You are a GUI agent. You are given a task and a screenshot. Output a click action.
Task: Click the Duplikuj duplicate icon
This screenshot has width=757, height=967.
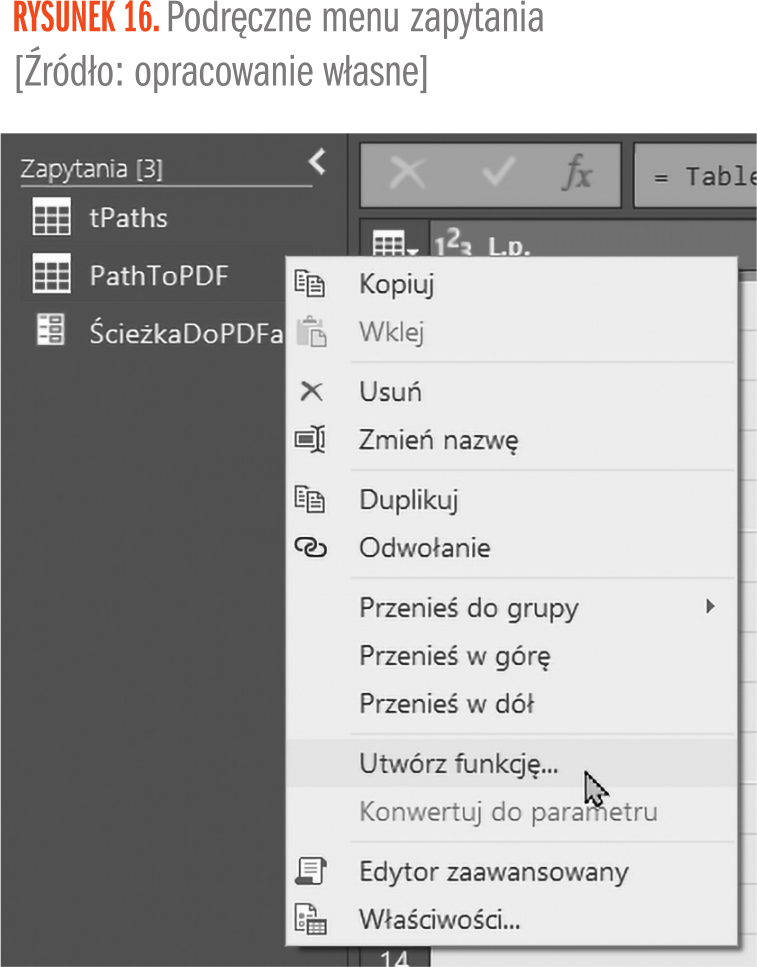tap(310, 499)
